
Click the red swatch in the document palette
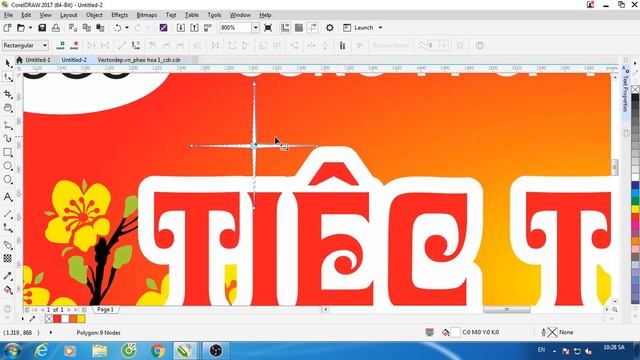tap(57, 319)
